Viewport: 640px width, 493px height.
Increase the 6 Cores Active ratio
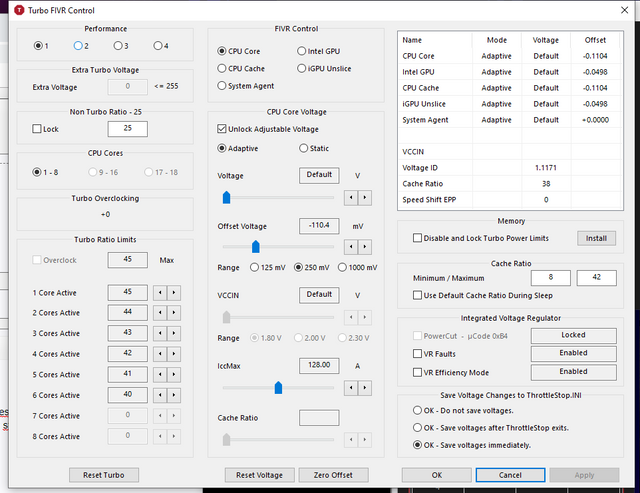174,395
